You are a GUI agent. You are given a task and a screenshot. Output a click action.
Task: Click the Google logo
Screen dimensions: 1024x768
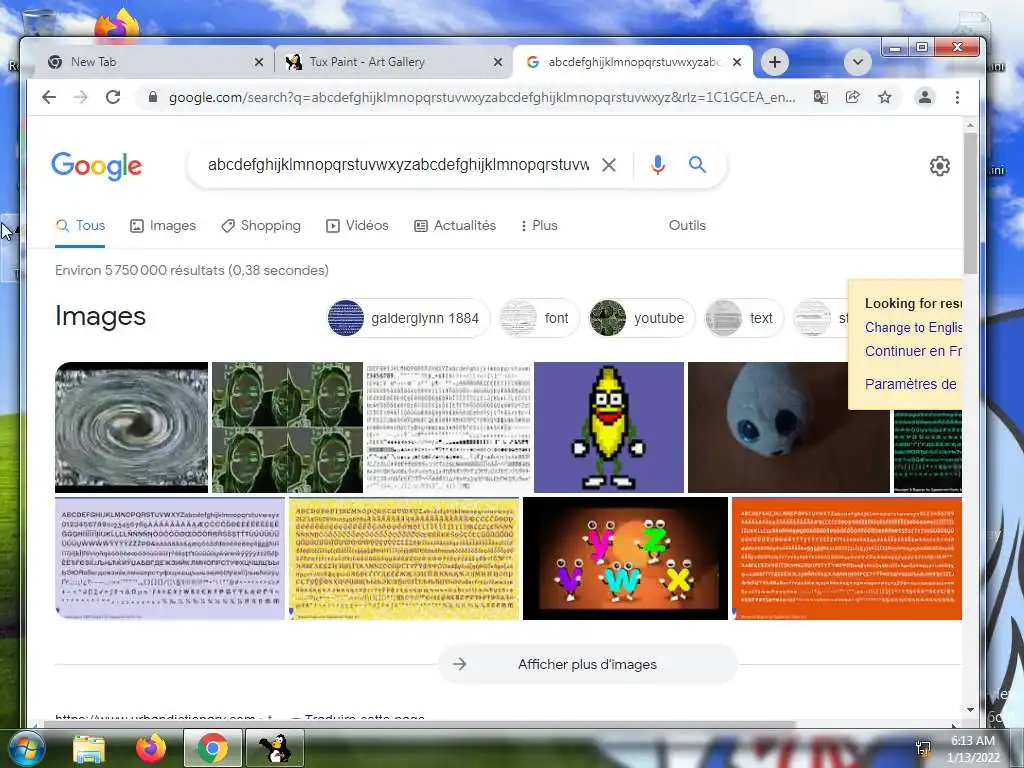[96, 166]
